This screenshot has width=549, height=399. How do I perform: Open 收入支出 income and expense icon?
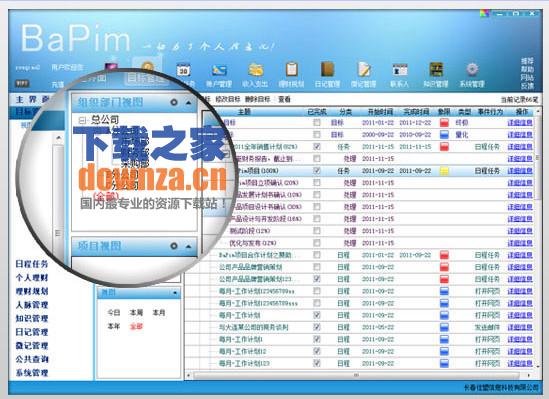256,70
